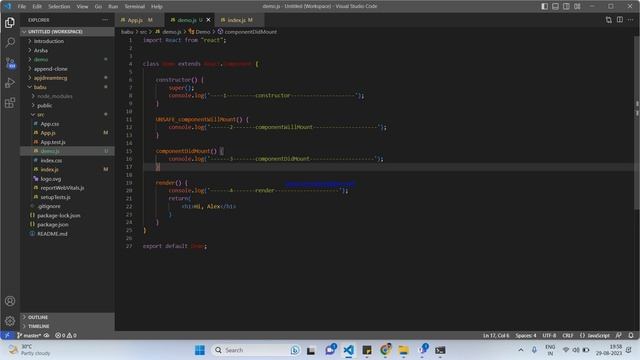The image size is (640, 360).
Task: Click the open changes icon in editor toolbar
Action: [609, 20]
